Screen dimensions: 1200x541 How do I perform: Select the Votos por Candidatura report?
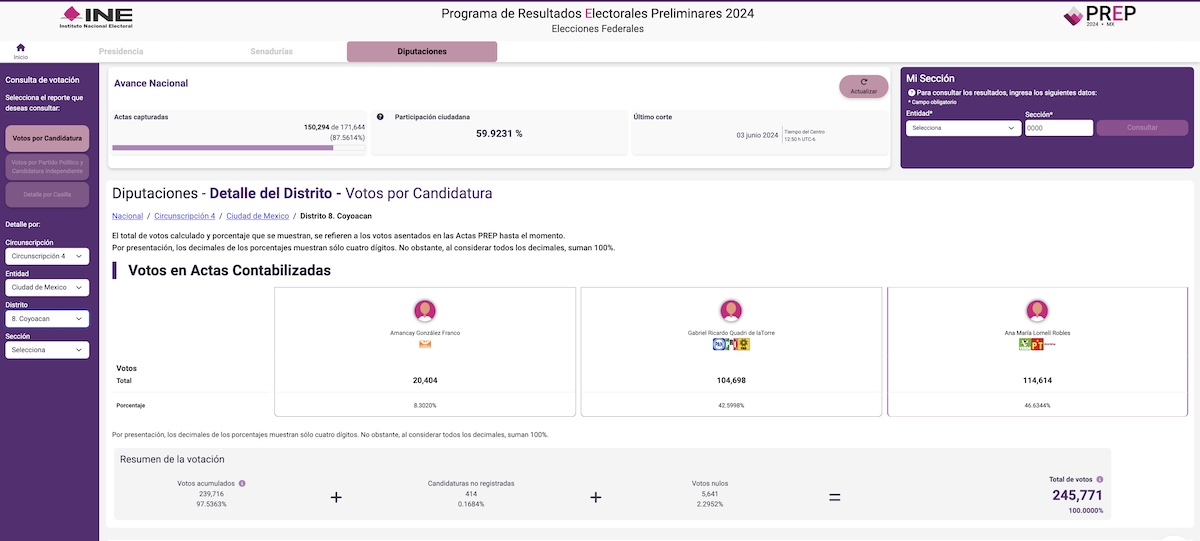tap(47, 138)
